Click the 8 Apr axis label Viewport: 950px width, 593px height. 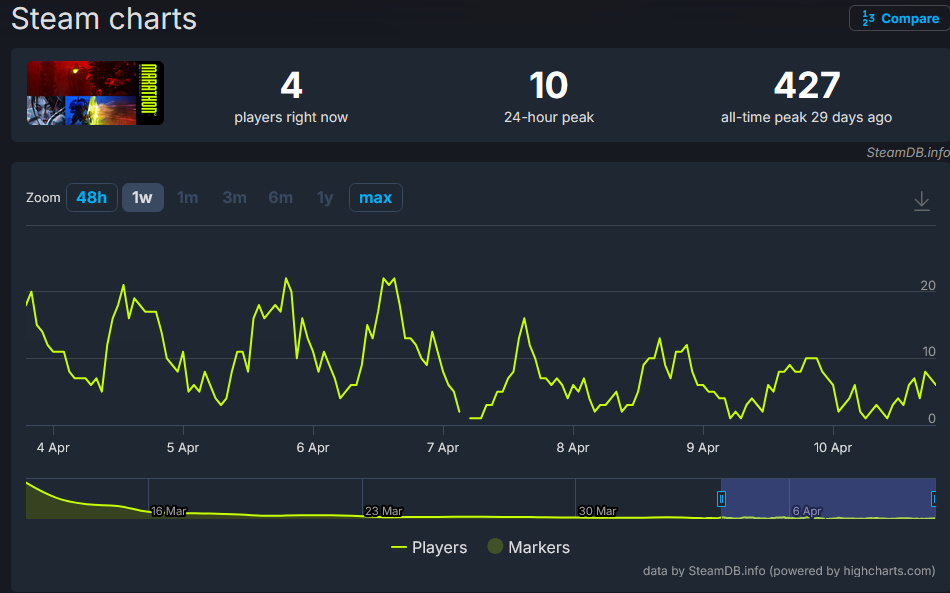click(x=573, y=448)
